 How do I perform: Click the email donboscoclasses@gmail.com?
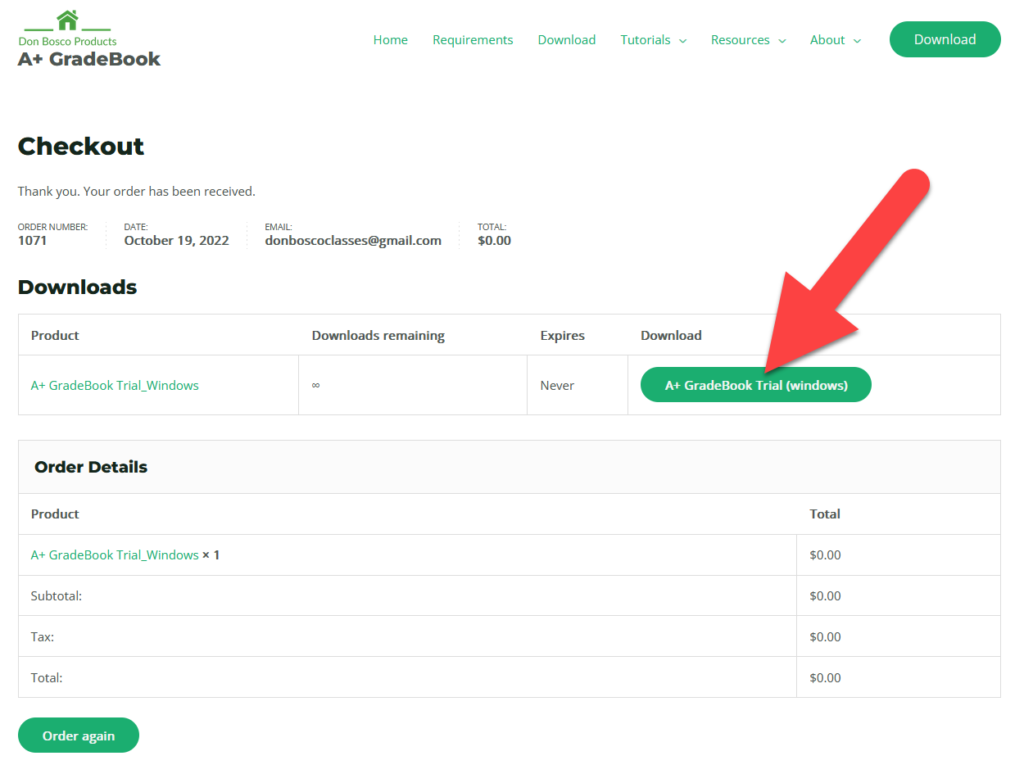tap(353, 240)
